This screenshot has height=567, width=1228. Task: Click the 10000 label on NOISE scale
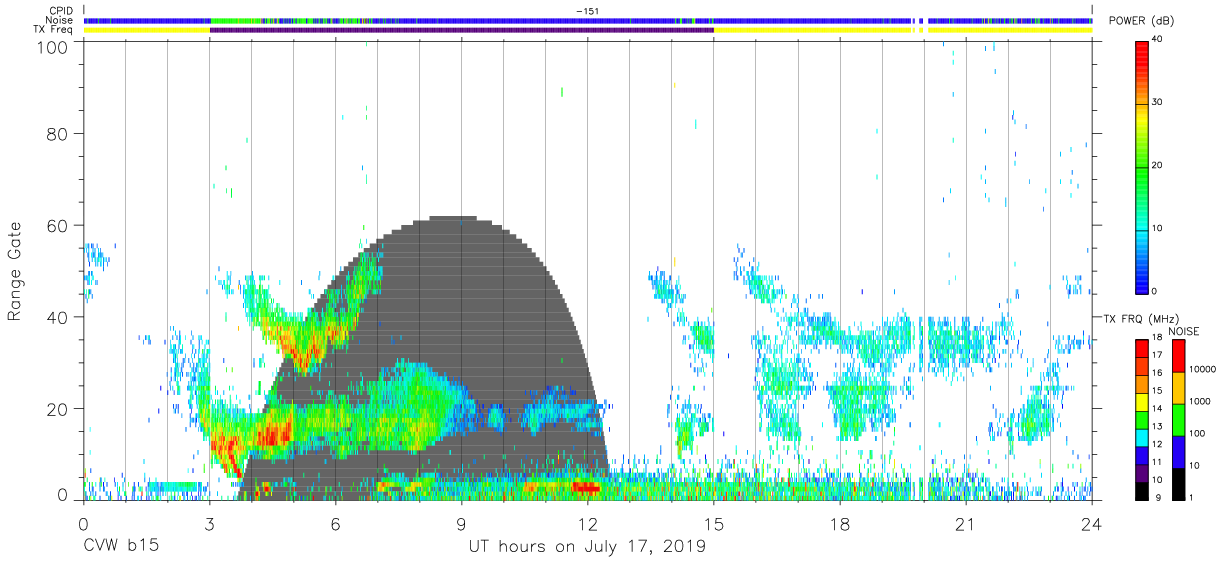(1203, 371)
